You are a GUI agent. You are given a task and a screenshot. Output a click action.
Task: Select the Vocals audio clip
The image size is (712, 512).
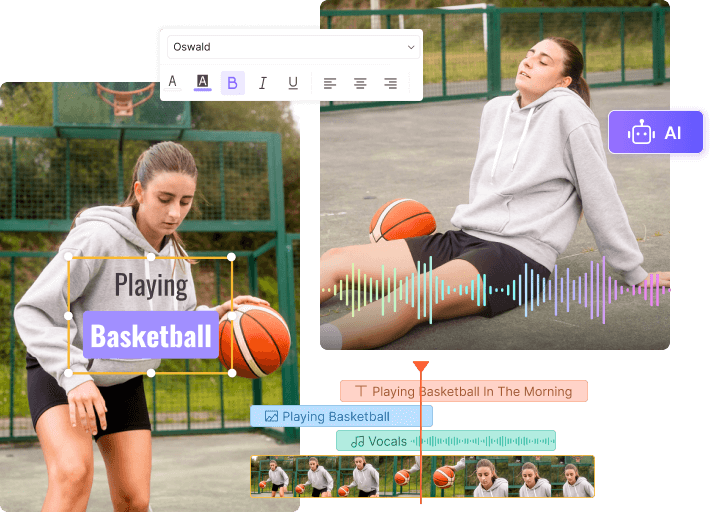pos(445,441)
